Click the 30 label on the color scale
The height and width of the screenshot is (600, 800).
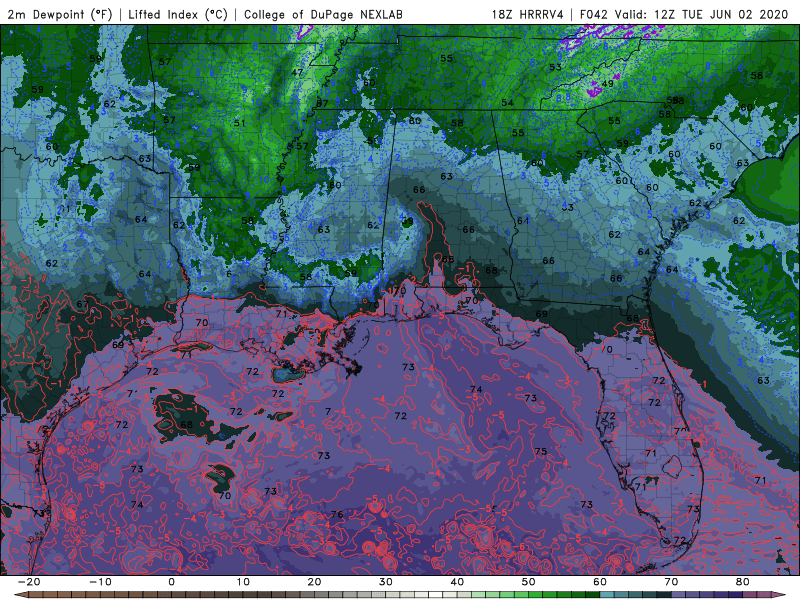click(x=386, y=582)
